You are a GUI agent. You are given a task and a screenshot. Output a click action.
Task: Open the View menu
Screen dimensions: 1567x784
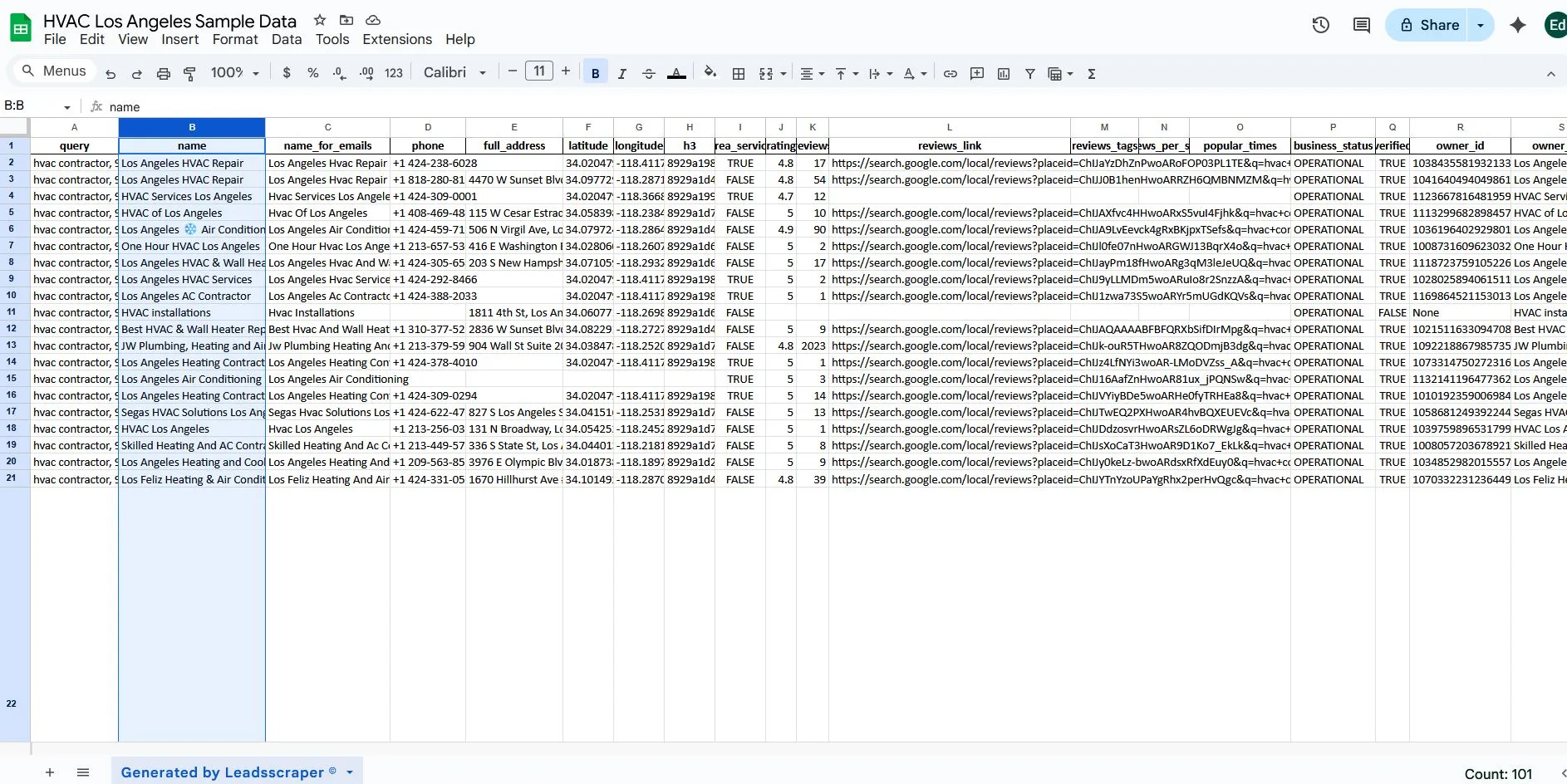click(133, 39)
